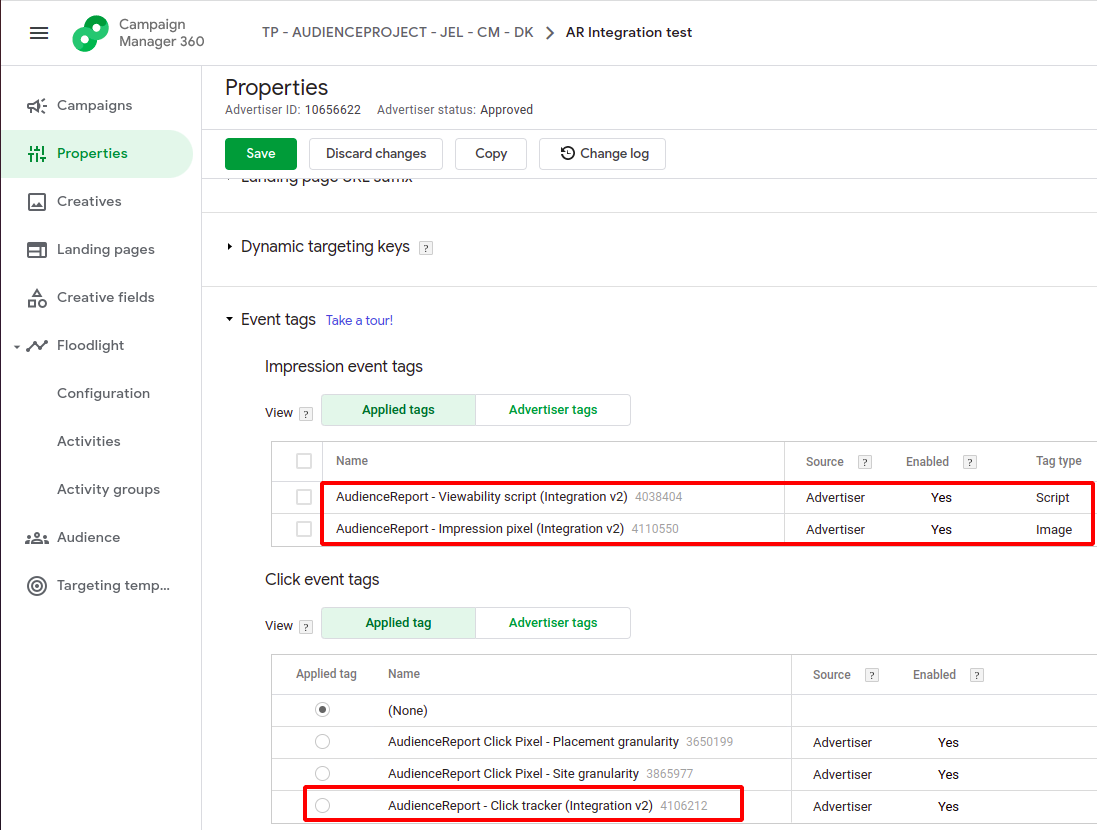
Task: Click the Targeting templates target icon
Action: (37, 586)
